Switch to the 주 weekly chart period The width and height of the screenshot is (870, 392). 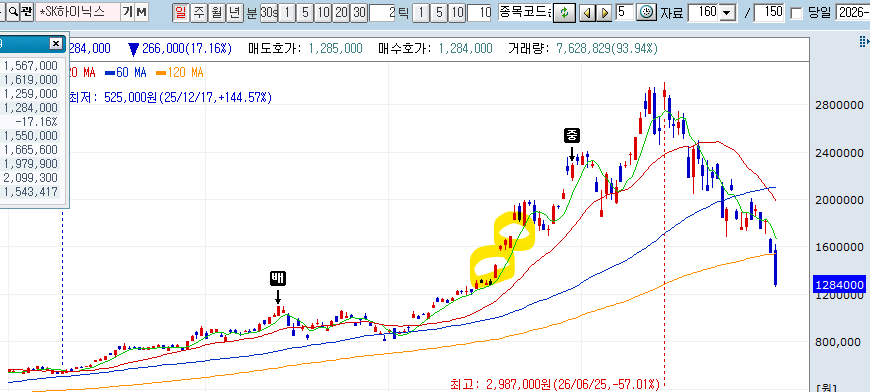pyautogui.click(x=198, y=12)
